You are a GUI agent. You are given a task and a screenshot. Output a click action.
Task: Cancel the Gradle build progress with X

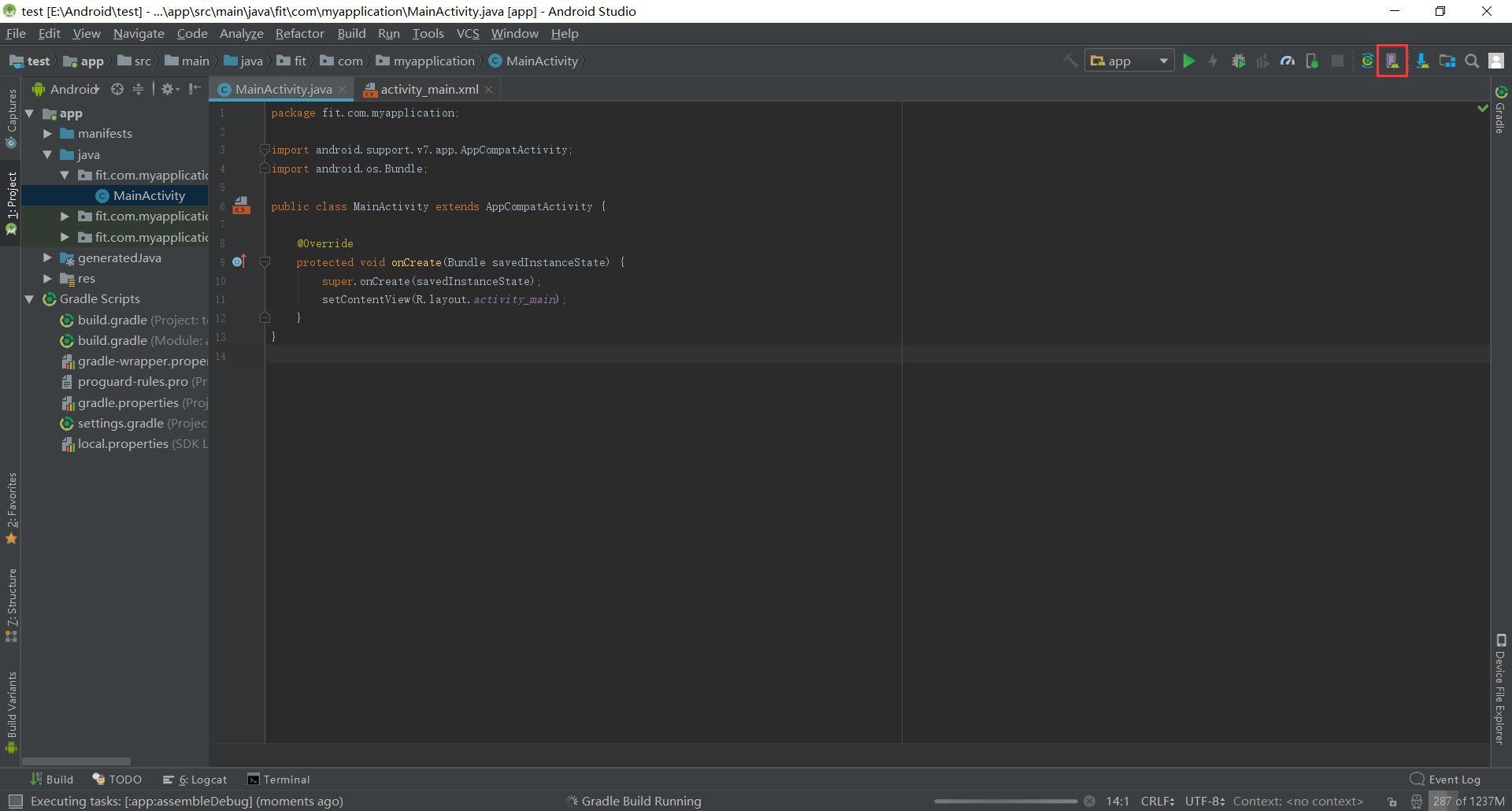coord(1089,802)
